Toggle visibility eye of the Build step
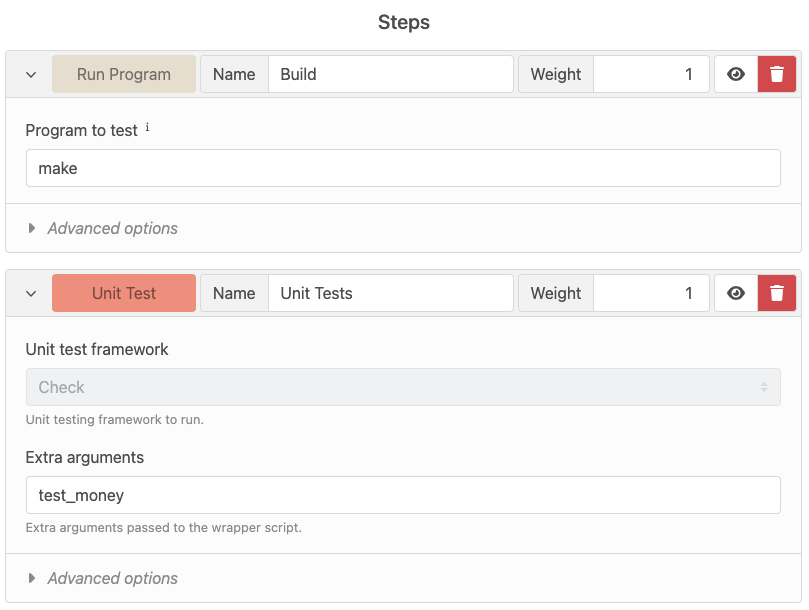Viewport: 809px width, 610px height. click(x=736, y=74)
